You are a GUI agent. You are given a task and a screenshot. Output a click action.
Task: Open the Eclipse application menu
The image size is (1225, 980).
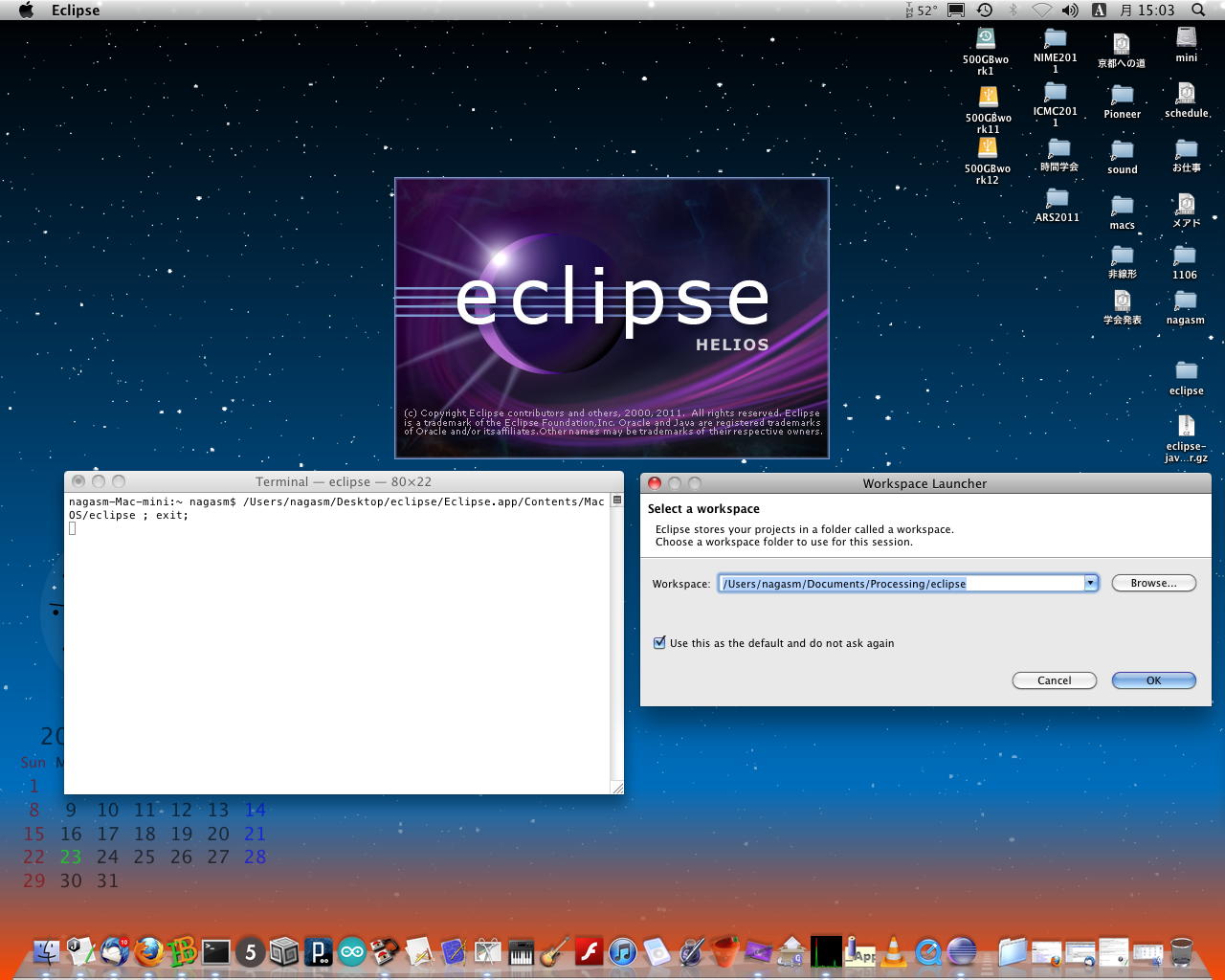[x=76, y=10]
